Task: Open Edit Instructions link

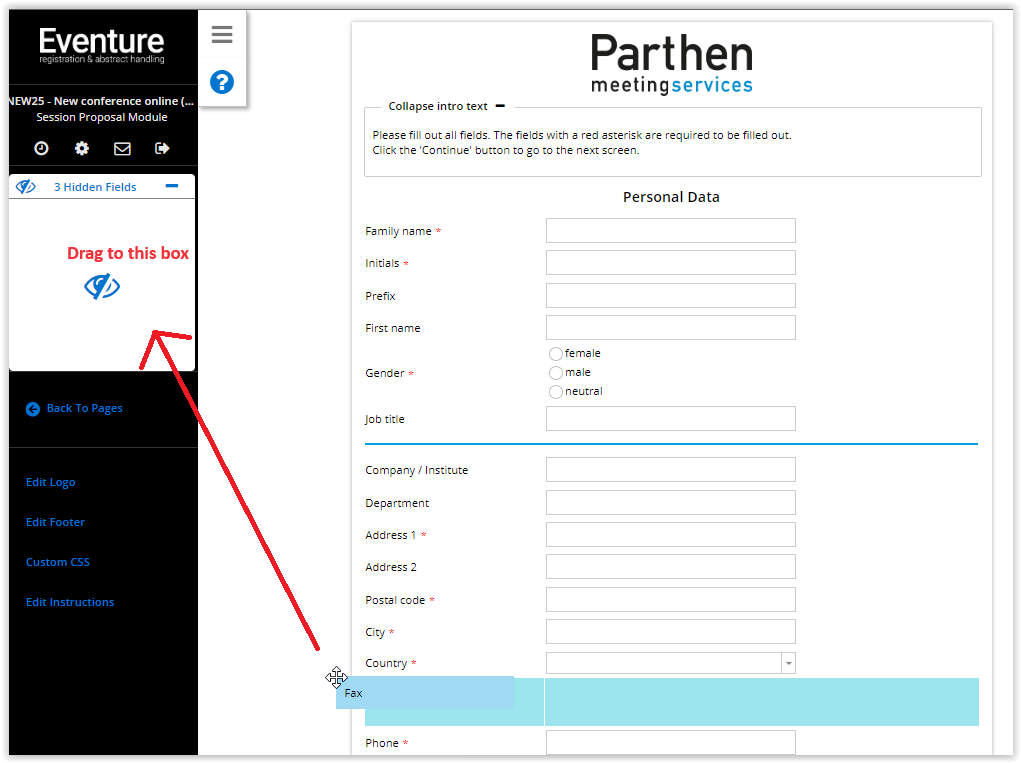Action: [x=70, y=602]
